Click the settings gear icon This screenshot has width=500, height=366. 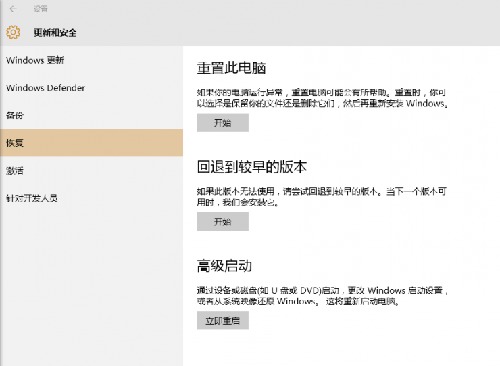(13, 32)
